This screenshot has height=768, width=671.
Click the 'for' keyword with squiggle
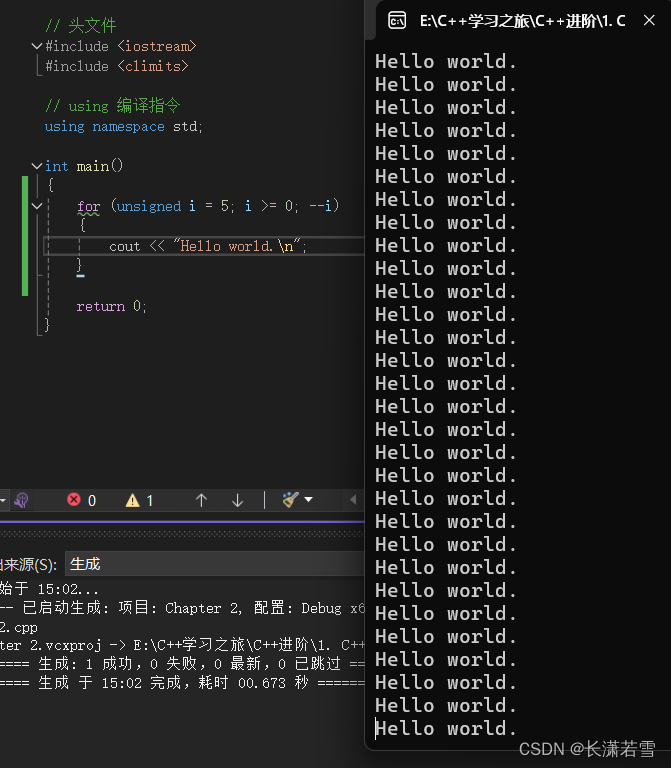89,206
